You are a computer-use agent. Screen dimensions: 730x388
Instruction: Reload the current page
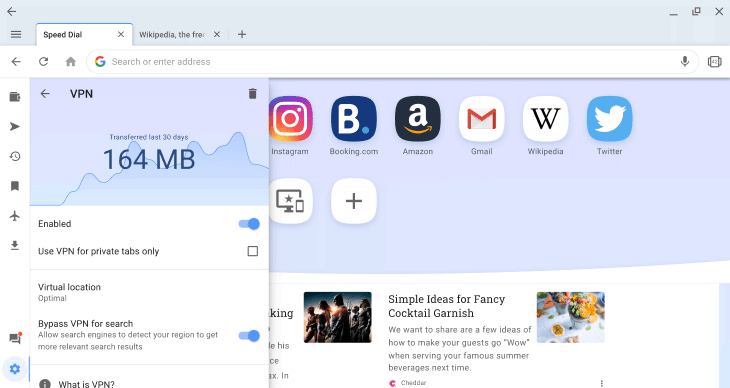click(x=43, y=61)
